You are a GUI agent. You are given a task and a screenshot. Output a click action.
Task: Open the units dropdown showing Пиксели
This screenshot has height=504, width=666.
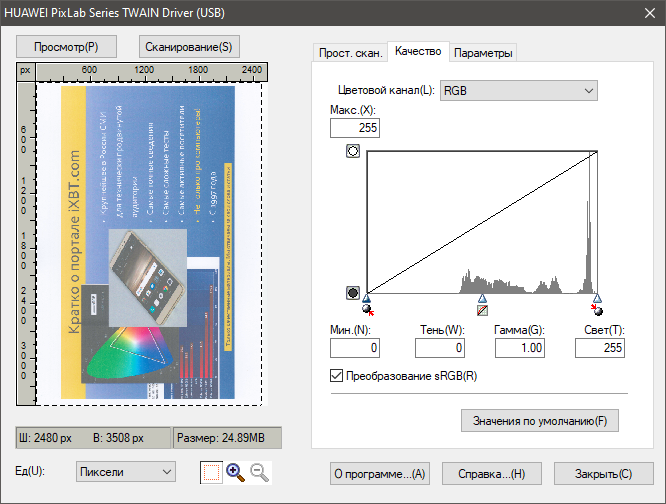tap(126, 472)
